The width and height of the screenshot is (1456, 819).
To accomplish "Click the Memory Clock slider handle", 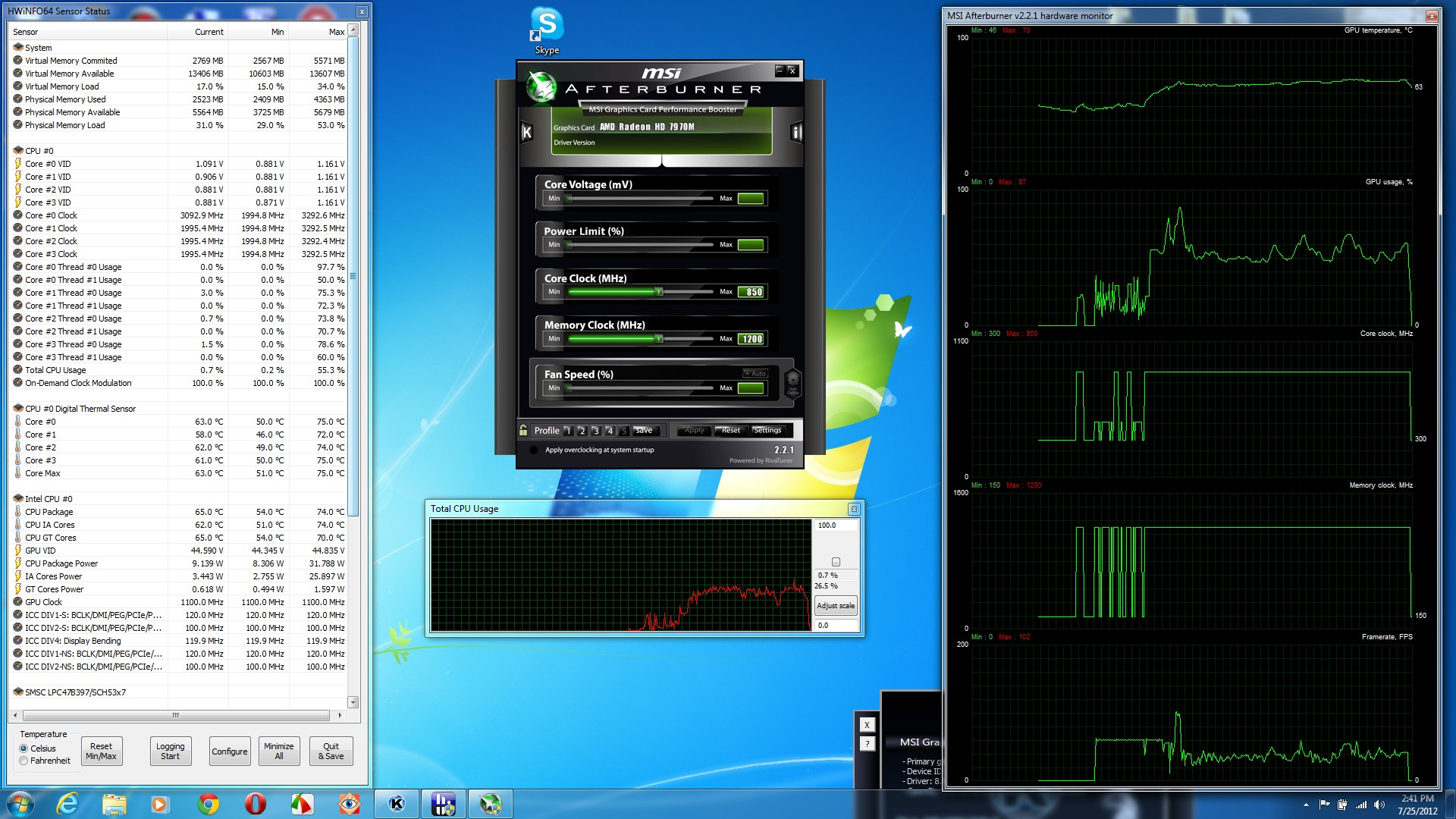I will coord(658,338).
